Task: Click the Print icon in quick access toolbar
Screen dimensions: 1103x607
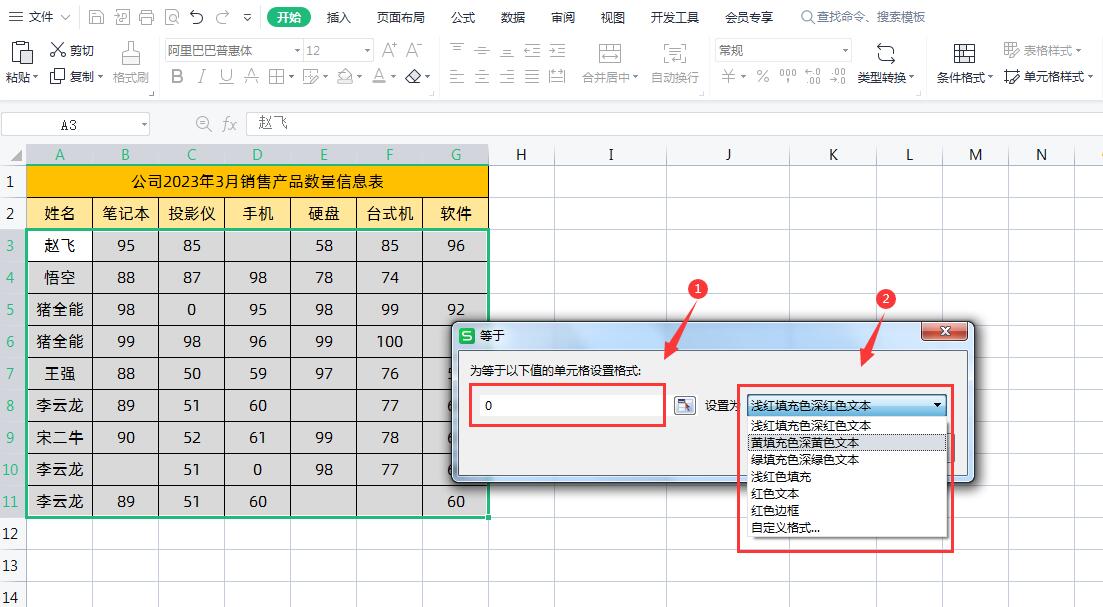Action: [147, 17]
